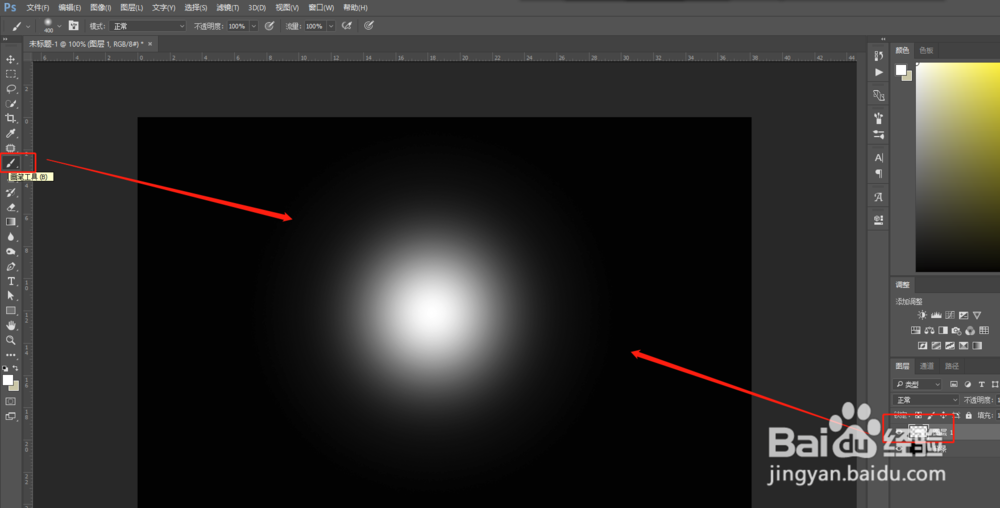Click the foreground color swatch in toolbox
The width and height of the screenshot is (1000, 508).
[8, 381]
